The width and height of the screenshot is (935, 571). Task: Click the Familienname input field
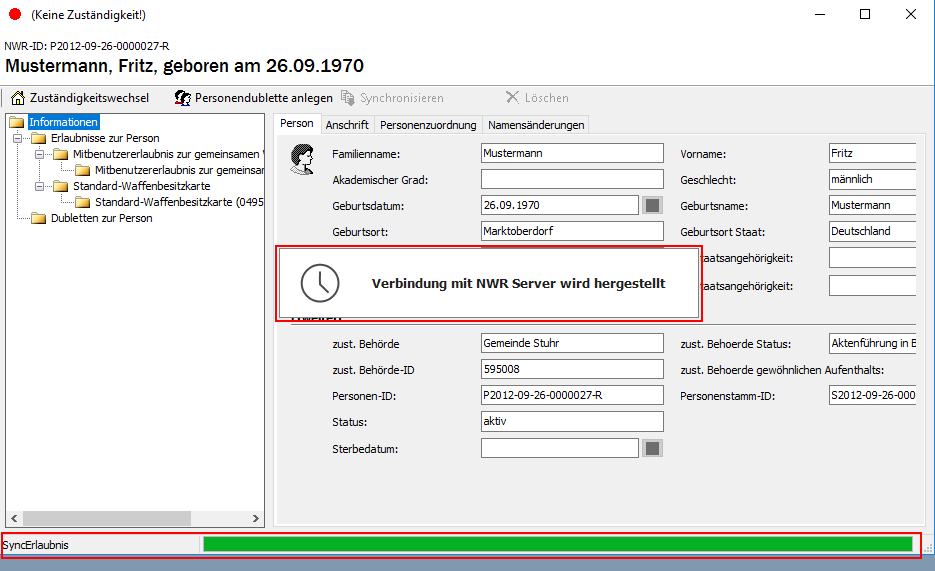571,153
